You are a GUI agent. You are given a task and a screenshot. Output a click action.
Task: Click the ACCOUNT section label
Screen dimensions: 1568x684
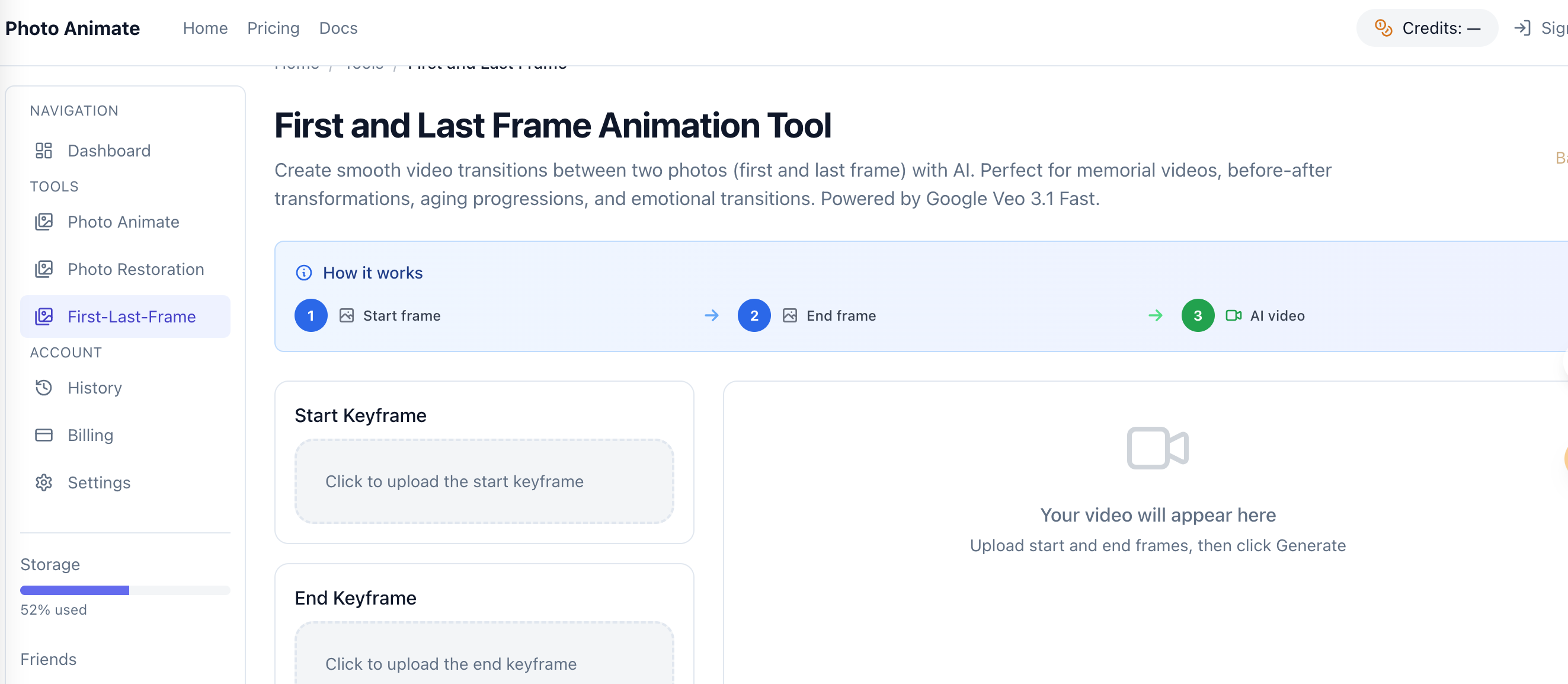(x=66, y=353)
